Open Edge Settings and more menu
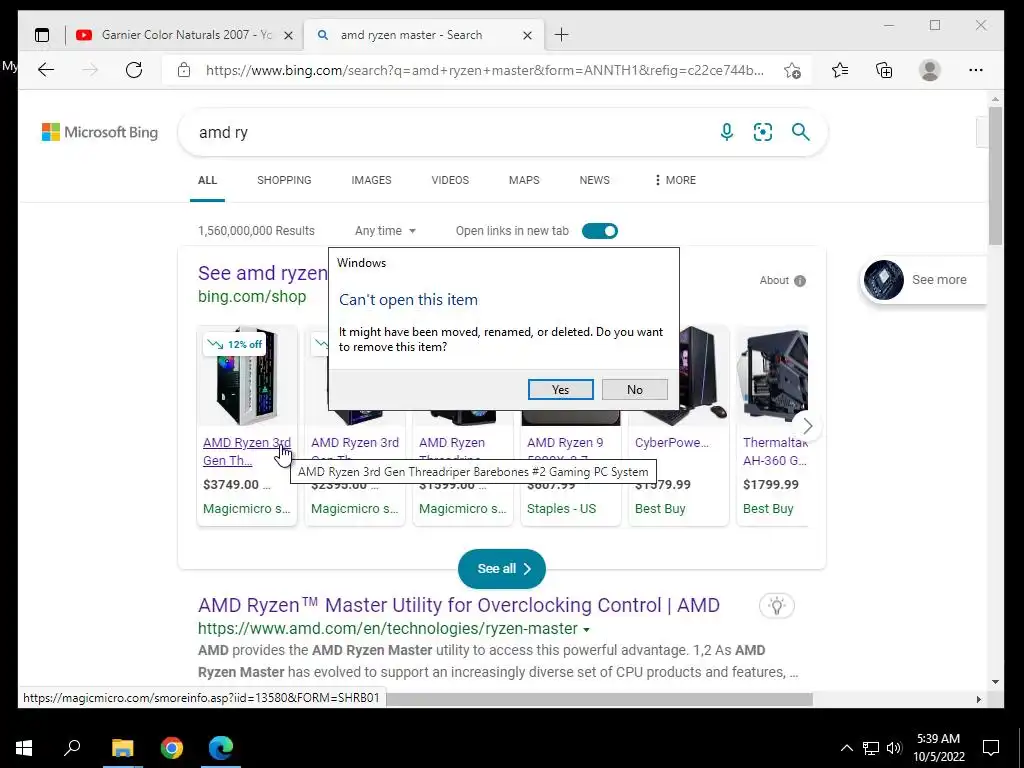 pos(976,70)
